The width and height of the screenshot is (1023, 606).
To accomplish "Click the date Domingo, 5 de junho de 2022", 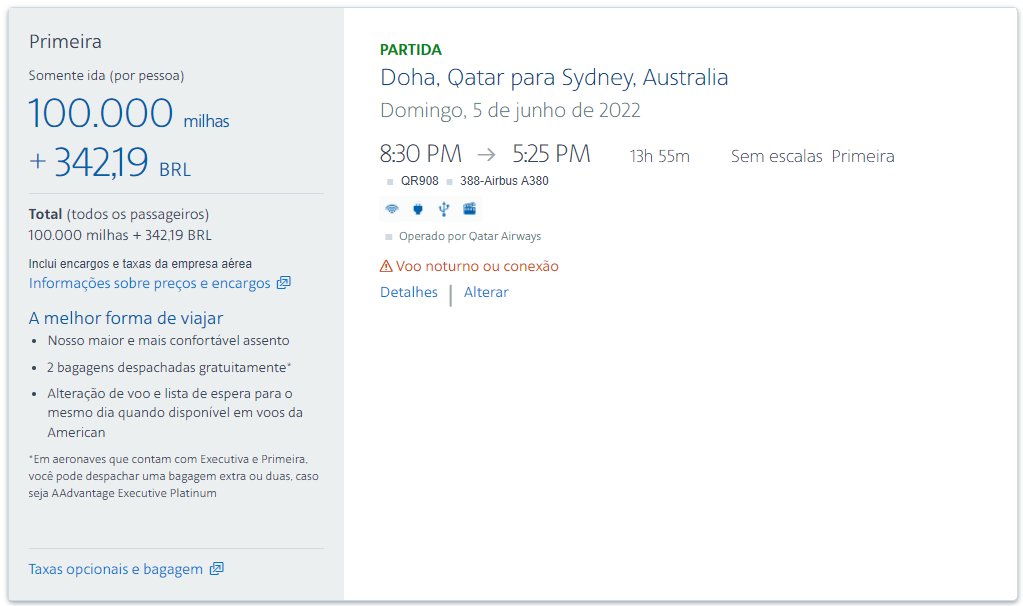I will coord(510,110).
